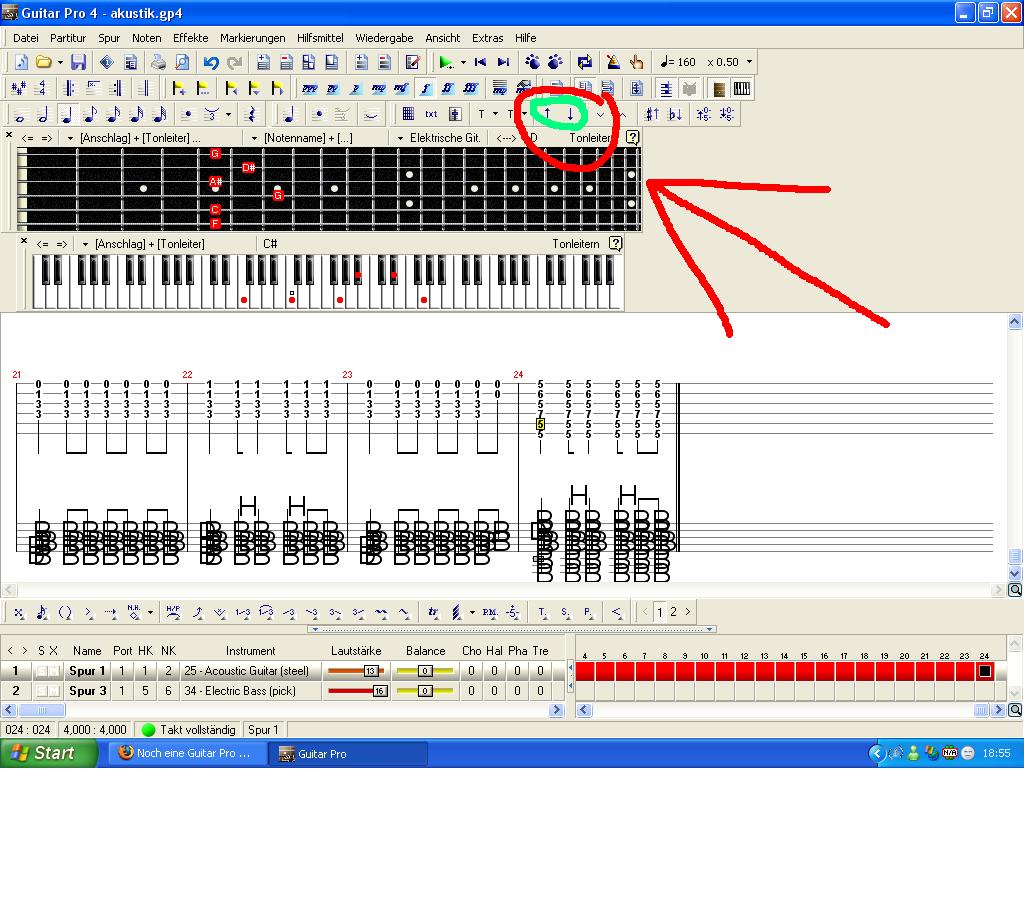This screenshot has width=1024, height=908.
Task: Open the Hilfsmittel menu
Action: pos(320,38)
